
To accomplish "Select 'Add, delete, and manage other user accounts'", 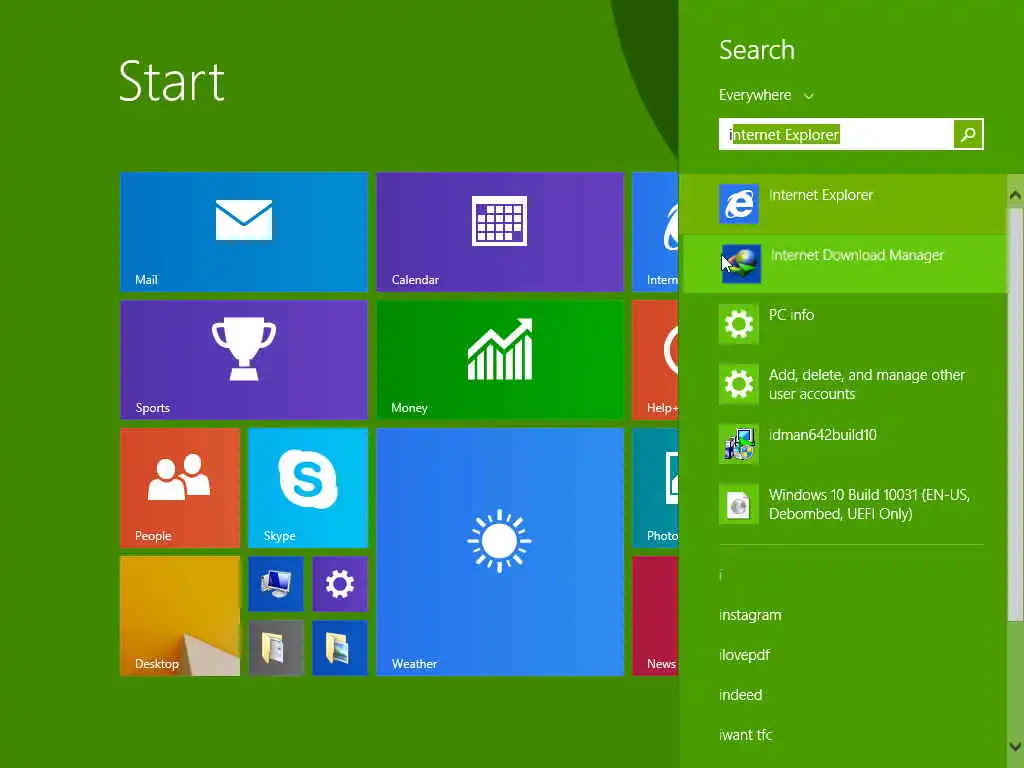I will point(867,384).
